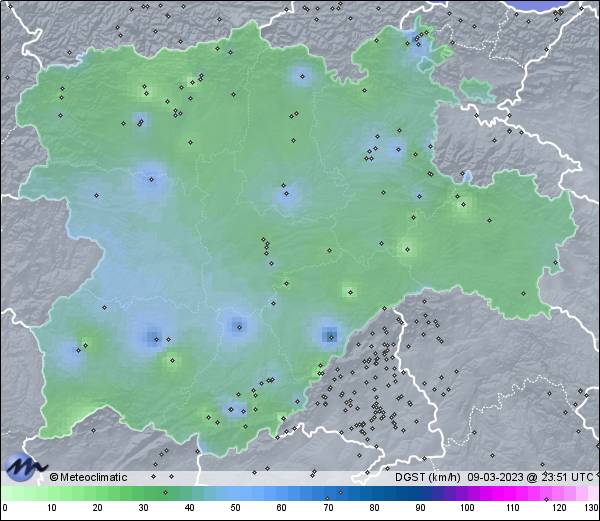Screen dimensions: 600x521
Task: Click the legend value 30
Action: (x=143, y=508)
